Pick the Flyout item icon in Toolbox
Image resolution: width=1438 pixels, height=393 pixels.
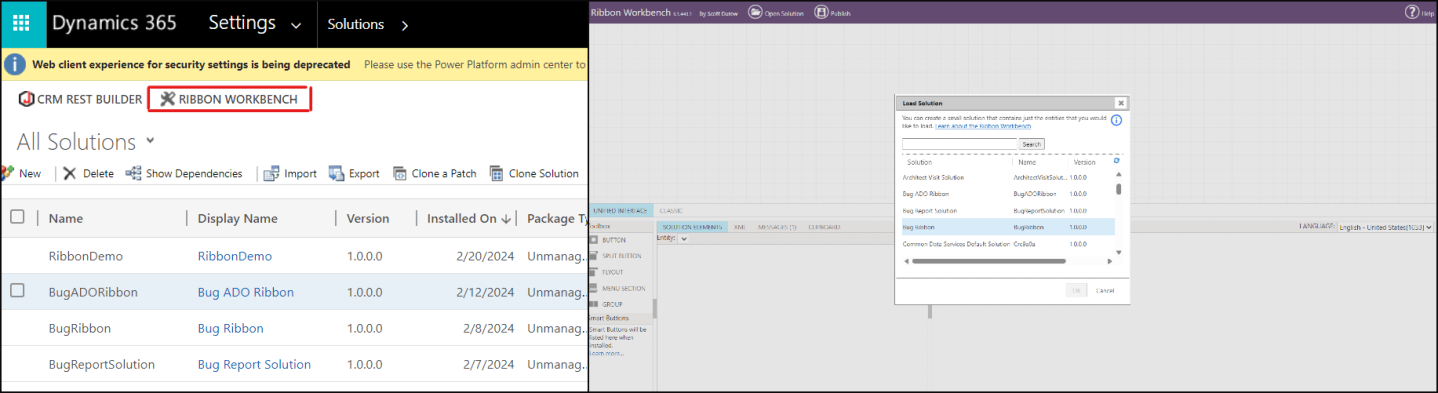(x=593, y=272)
